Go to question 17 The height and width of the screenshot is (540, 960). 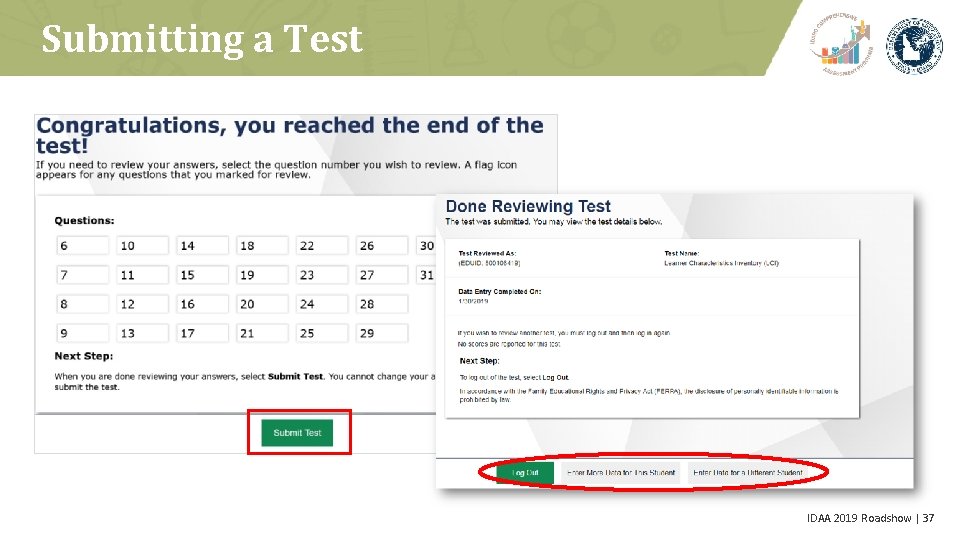pos(203,333)
